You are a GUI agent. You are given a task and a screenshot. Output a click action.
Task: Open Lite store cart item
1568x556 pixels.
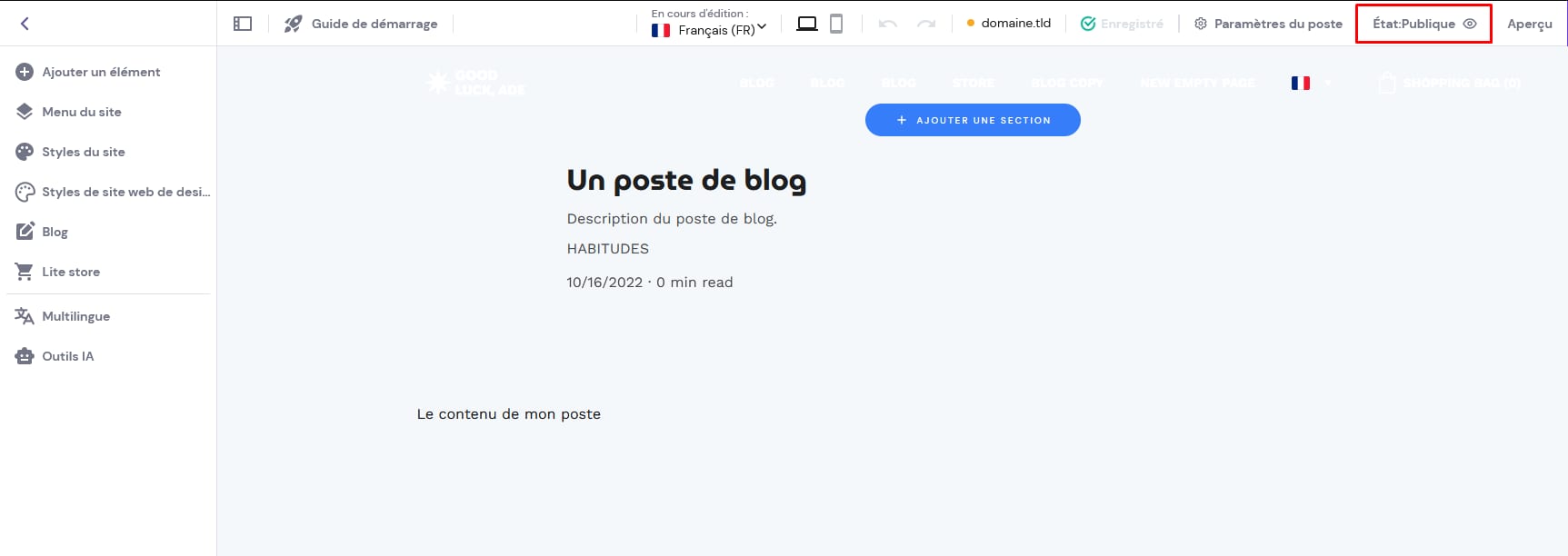[x=70, y=272]
